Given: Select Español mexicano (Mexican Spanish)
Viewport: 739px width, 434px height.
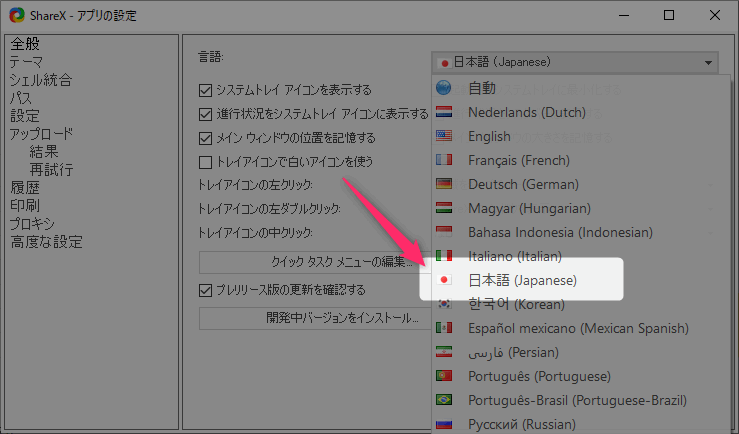Looking at the screenshot, I should pyautogui.click(x=582, y=328).
